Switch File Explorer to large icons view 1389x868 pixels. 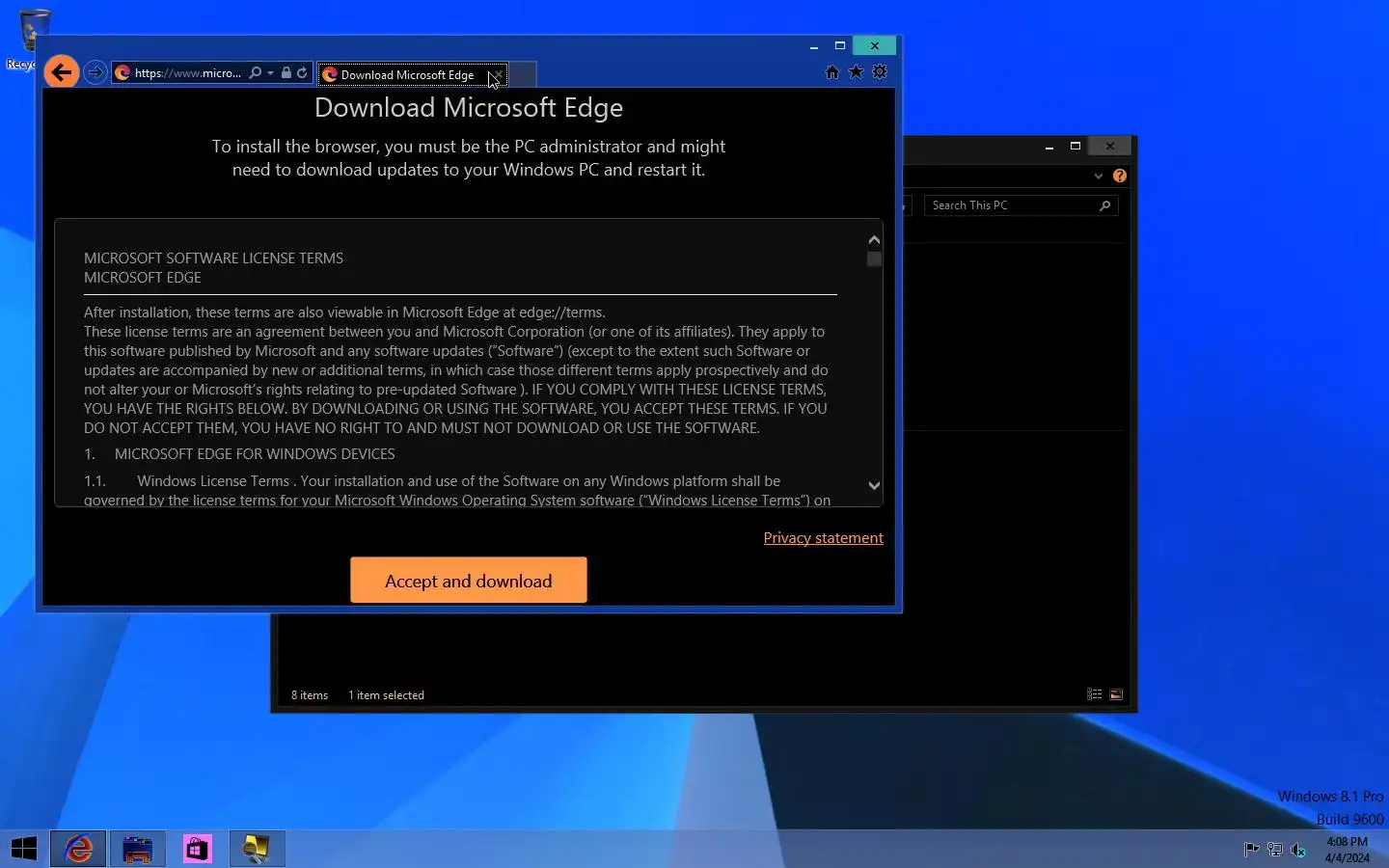(x=1116, y=694)
